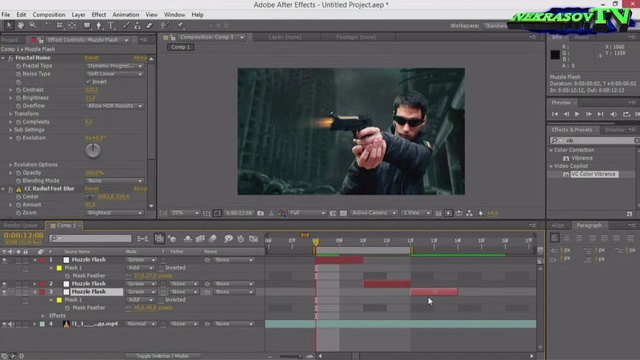Open the Blending Mode dropdown
The height and width of the screenshot is (360, 640).
115,180
